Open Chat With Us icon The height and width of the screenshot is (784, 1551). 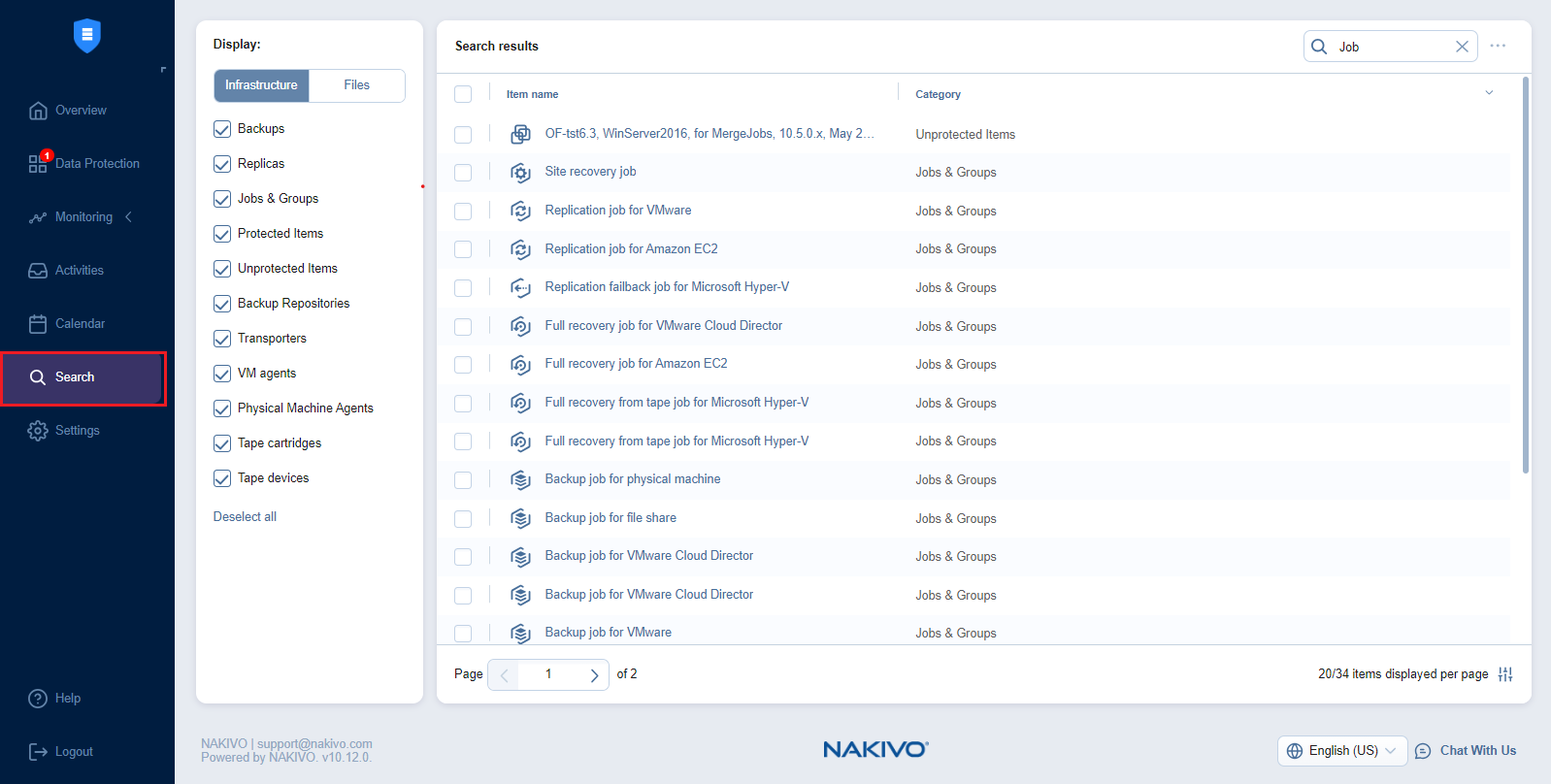coord(1423,751)
